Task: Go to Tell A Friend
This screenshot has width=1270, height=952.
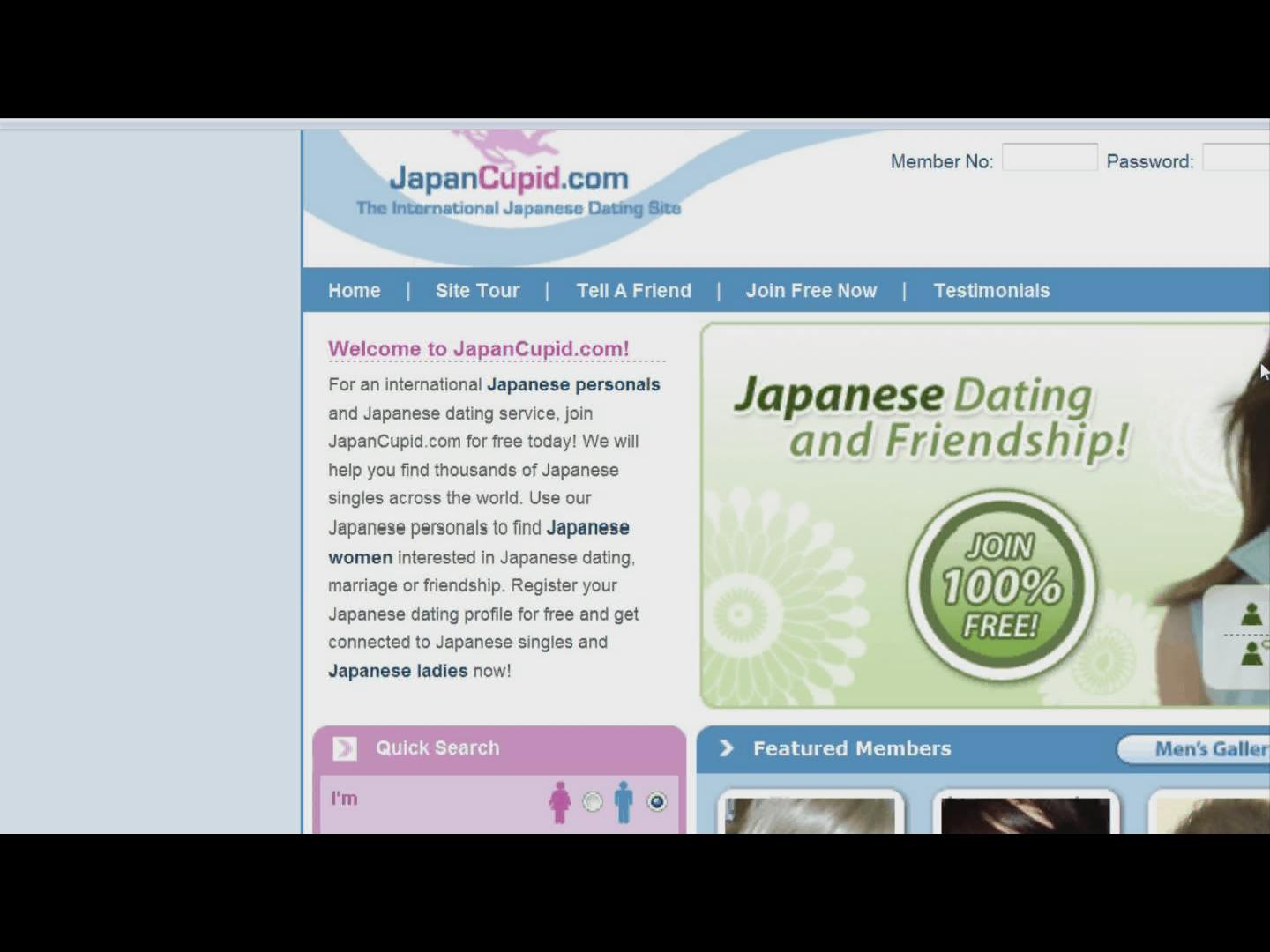Action: point(634,291)
